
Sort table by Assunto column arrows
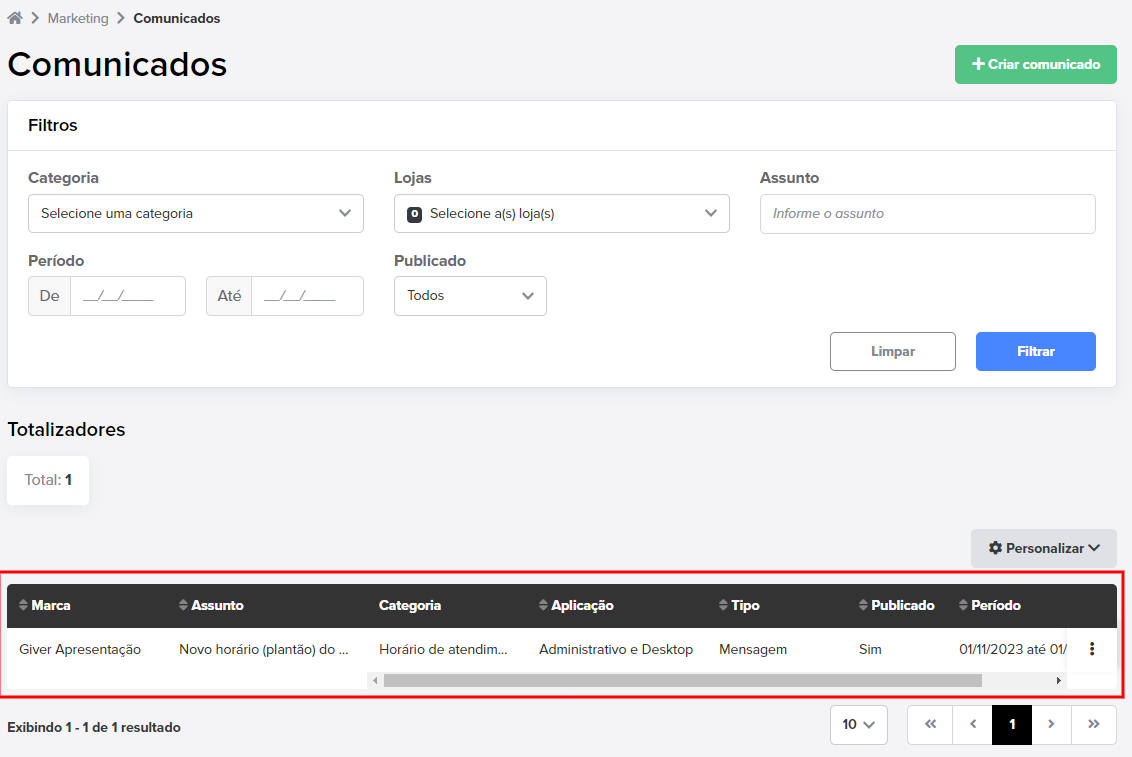coord(183,605)
